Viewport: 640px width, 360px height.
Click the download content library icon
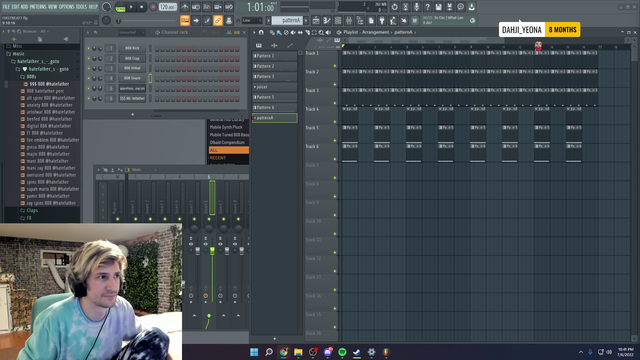coord(471,7)
